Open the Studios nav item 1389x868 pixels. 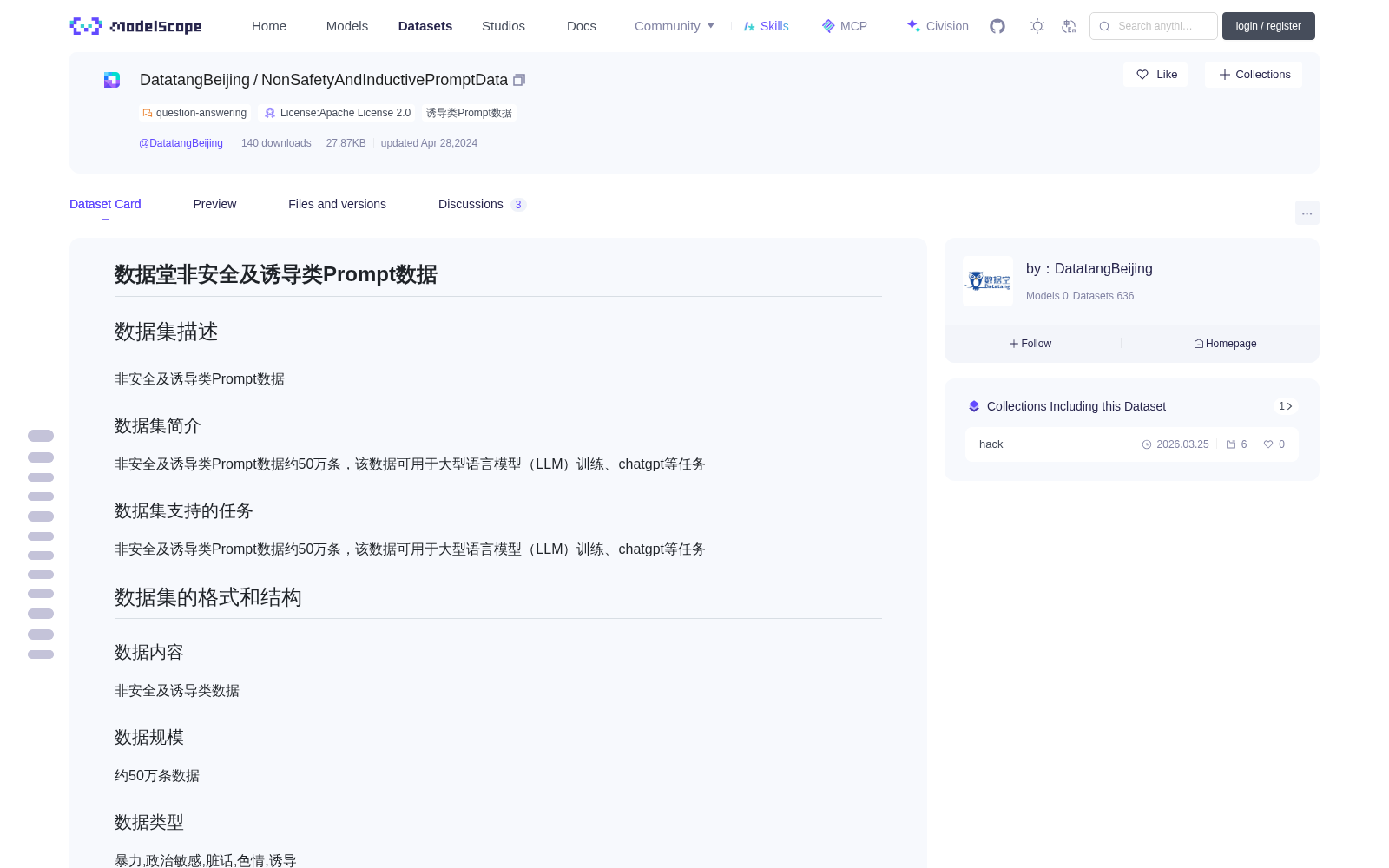[504, 26]
